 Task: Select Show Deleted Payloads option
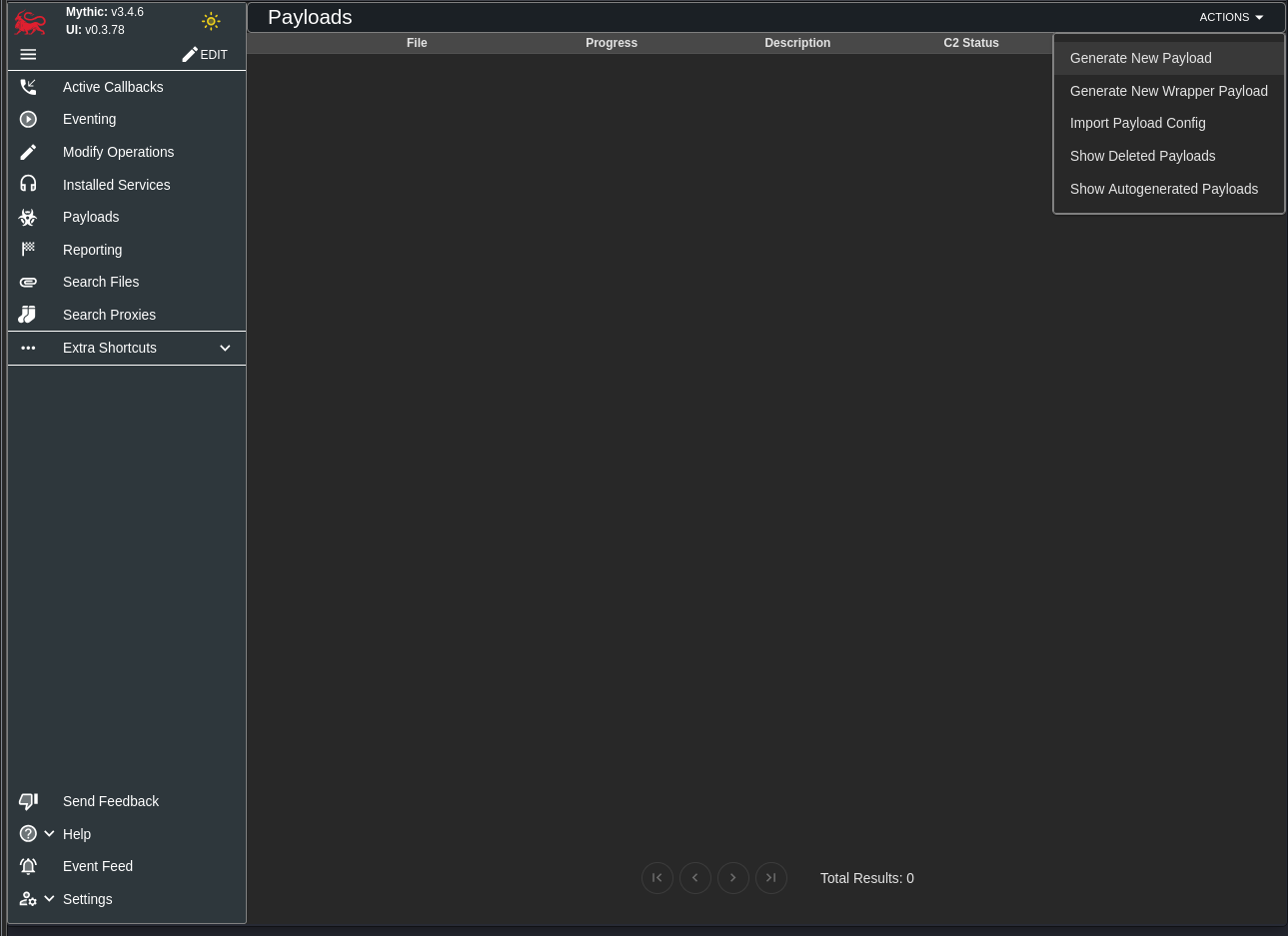1142,156
